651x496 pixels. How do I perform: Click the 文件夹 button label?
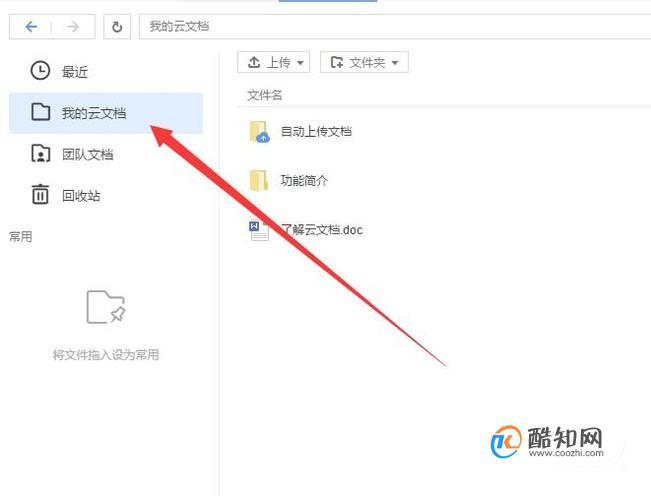pos(367,63)
